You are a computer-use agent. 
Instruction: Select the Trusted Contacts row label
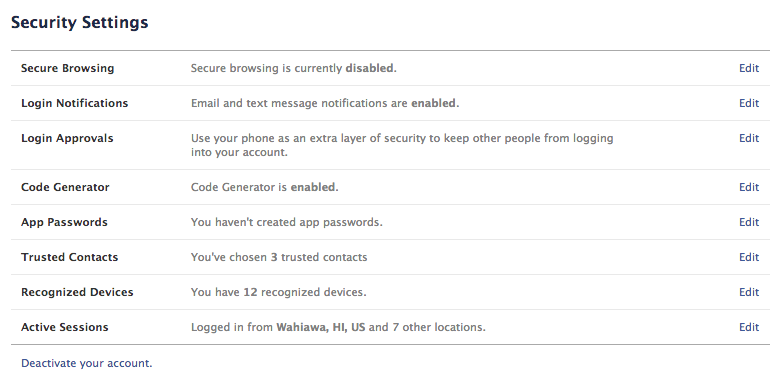69,257
